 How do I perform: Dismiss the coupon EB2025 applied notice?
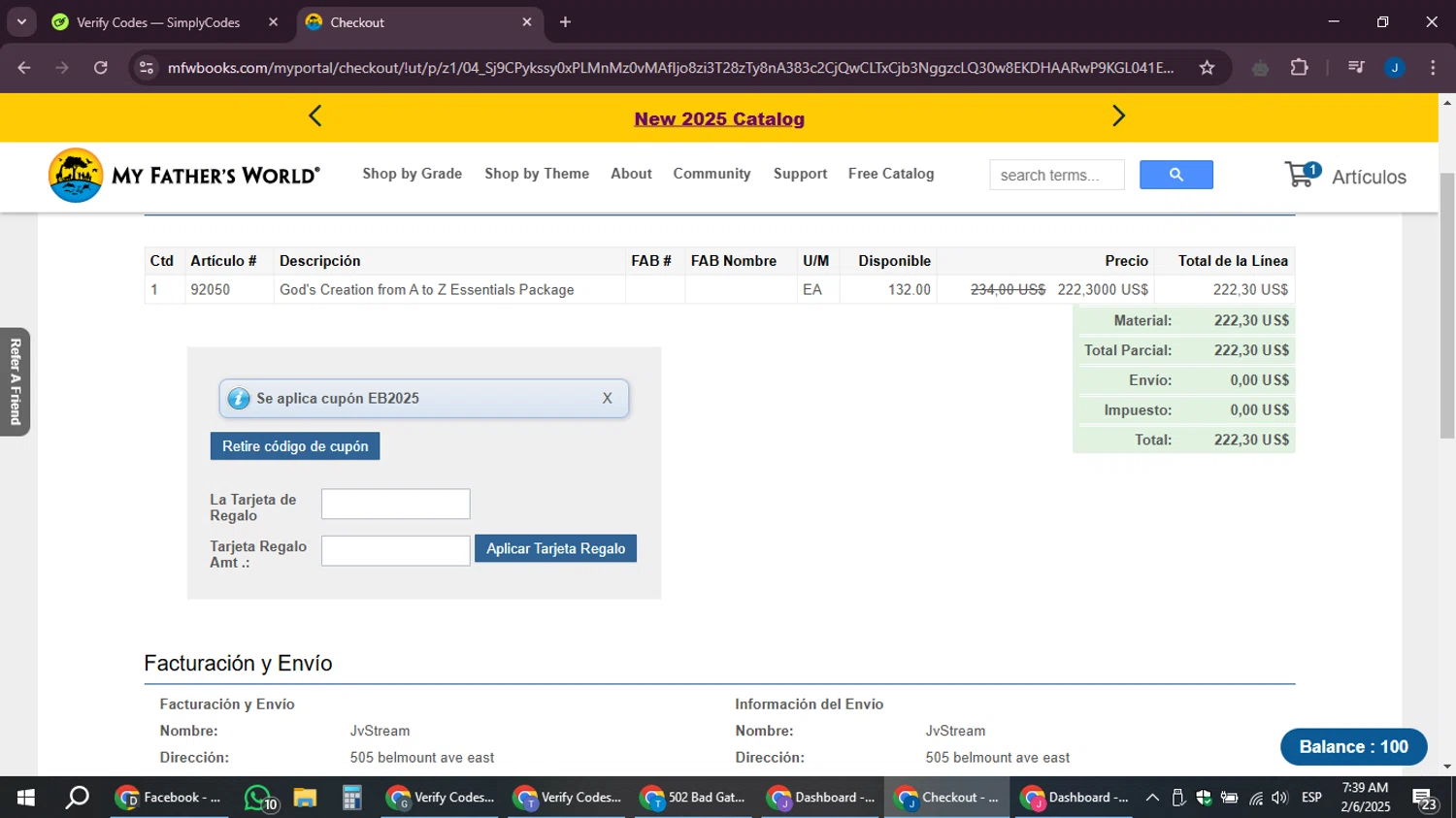(607, 399)
